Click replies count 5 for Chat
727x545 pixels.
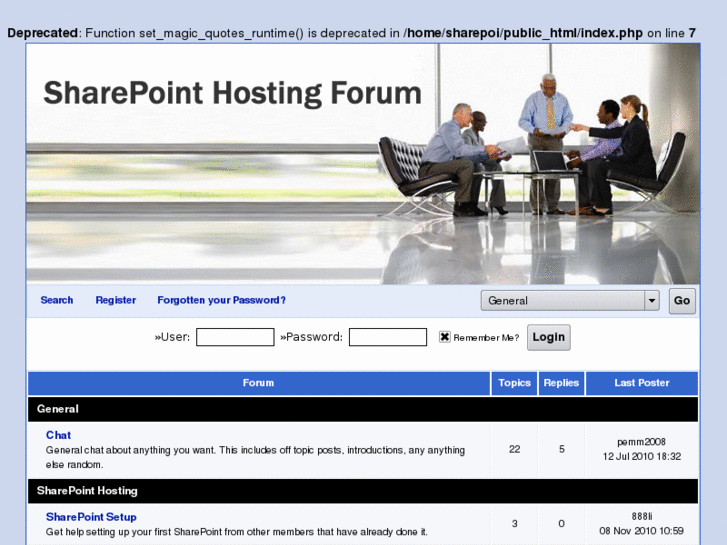tap(561, 449)
